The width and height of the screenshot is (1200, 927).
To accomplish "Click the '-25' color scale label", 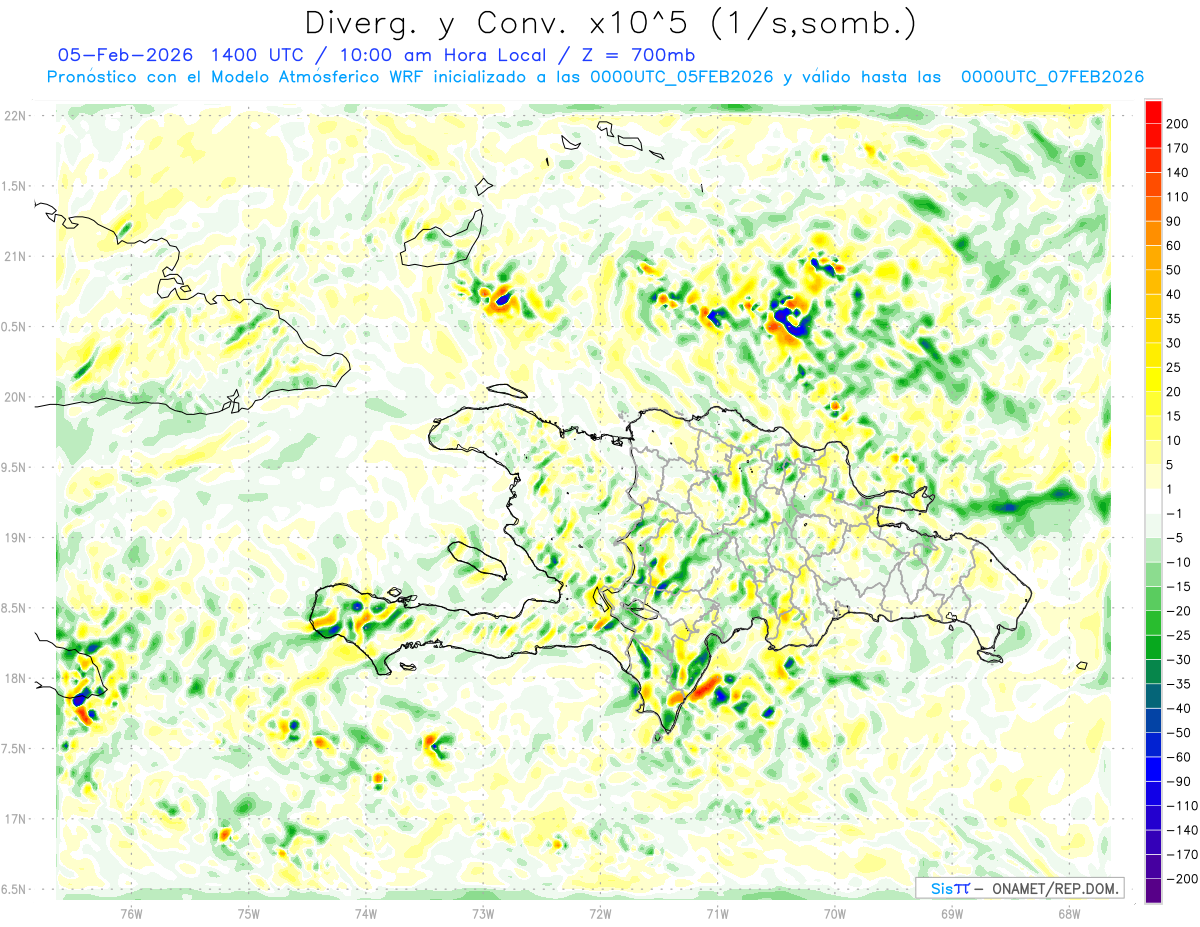I will coord(1178,635).
